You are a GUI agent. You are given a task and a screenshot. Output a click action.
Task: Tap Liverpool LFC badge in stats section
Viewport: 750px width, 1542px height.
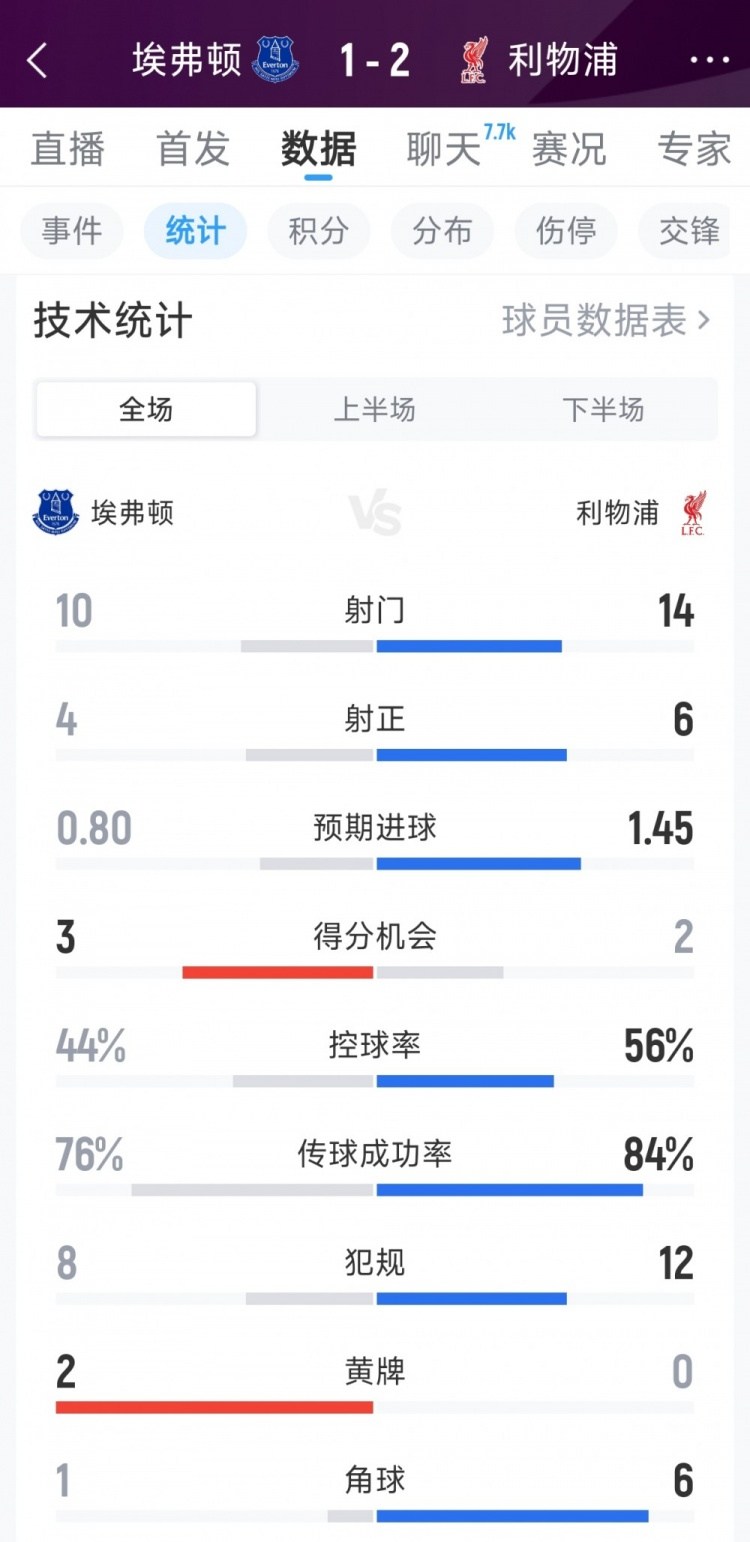tap(692, 512)
